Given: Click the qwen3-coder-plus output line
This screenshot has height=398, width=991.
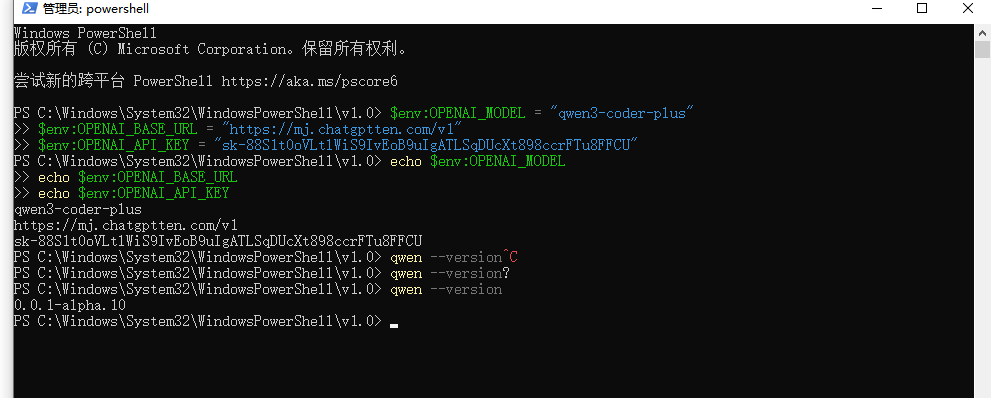Looking at the screenshot, I should pyautogui.click(x=77, y=209).
